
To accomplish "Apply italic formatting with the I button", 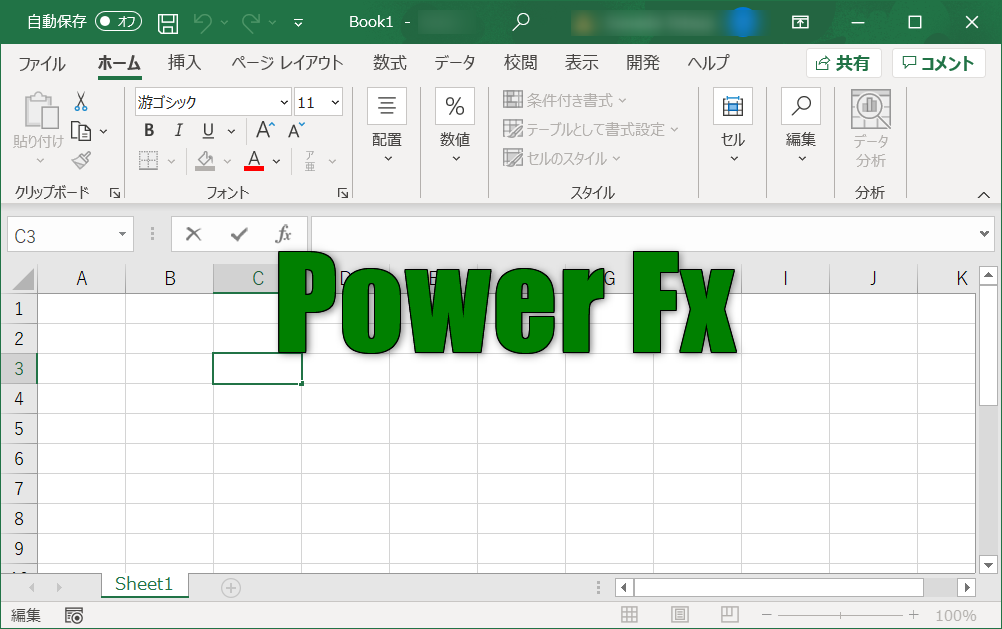I will point(178,131).
